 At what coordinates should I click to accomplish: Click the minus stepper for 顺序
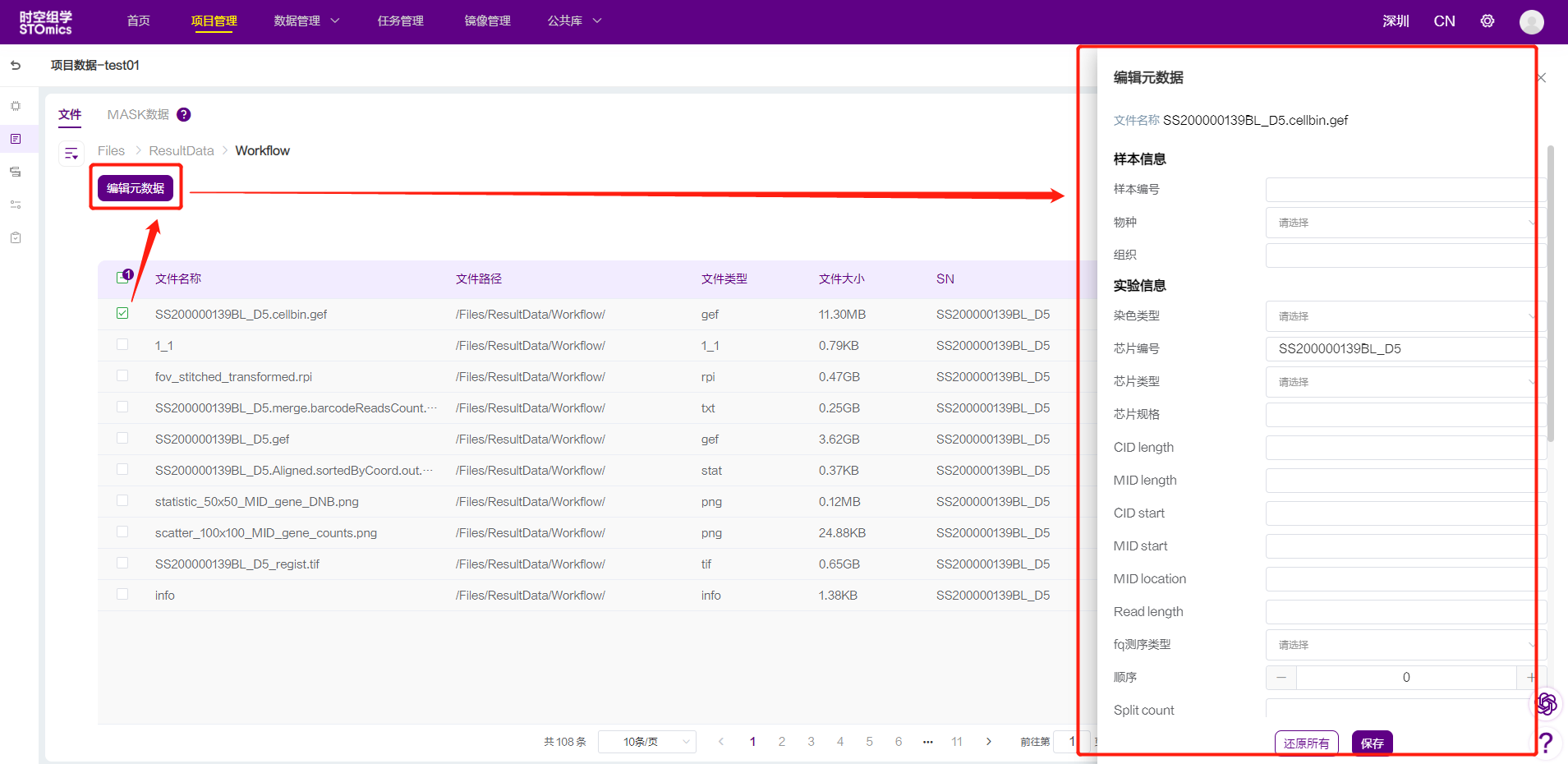coord(1281,678)
